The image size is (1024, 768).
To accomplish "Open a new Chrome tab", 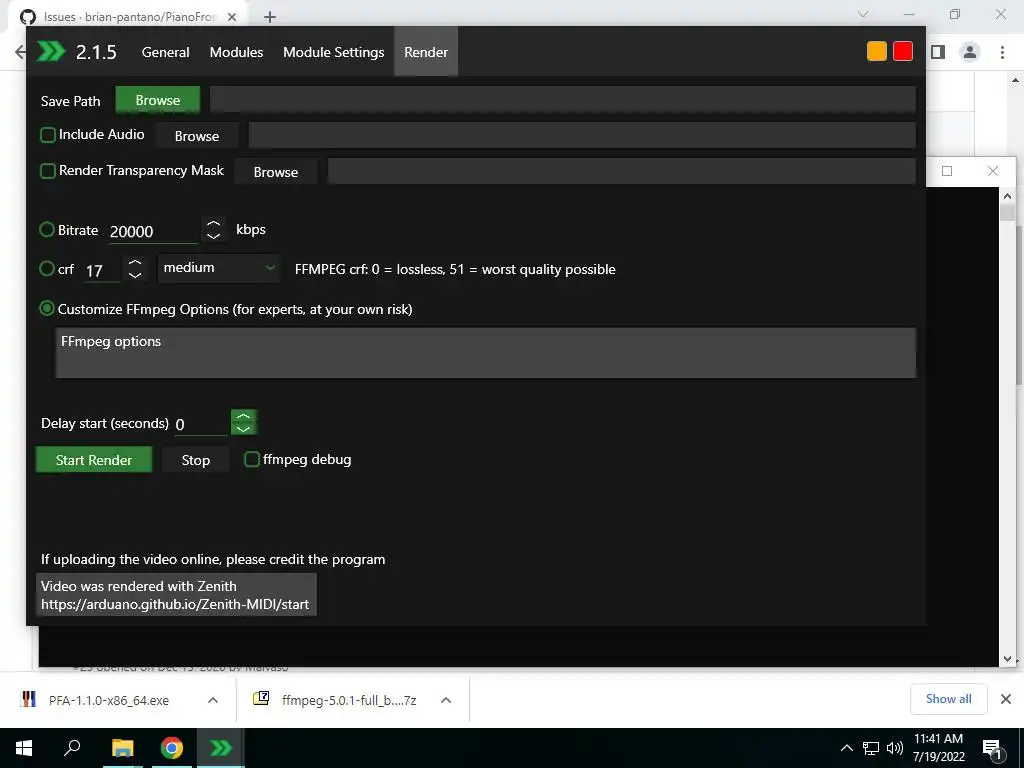I will (270, 17).
